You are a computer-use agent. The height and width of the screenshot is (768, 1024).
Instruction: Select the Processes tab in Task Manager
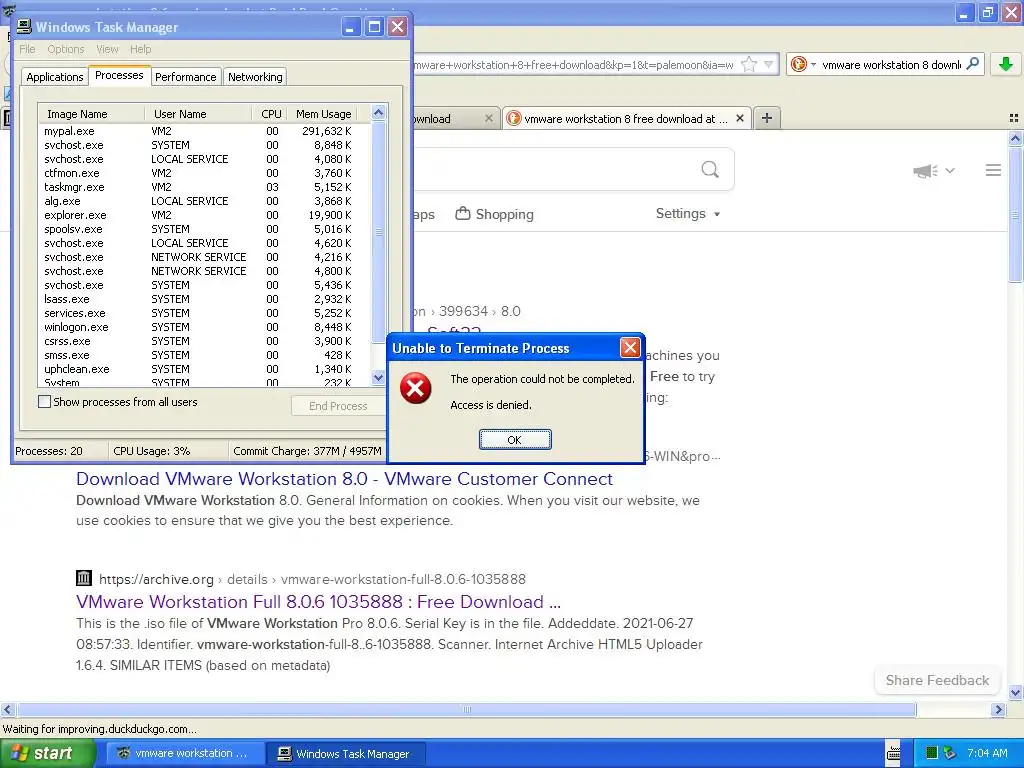coord(119,76)
